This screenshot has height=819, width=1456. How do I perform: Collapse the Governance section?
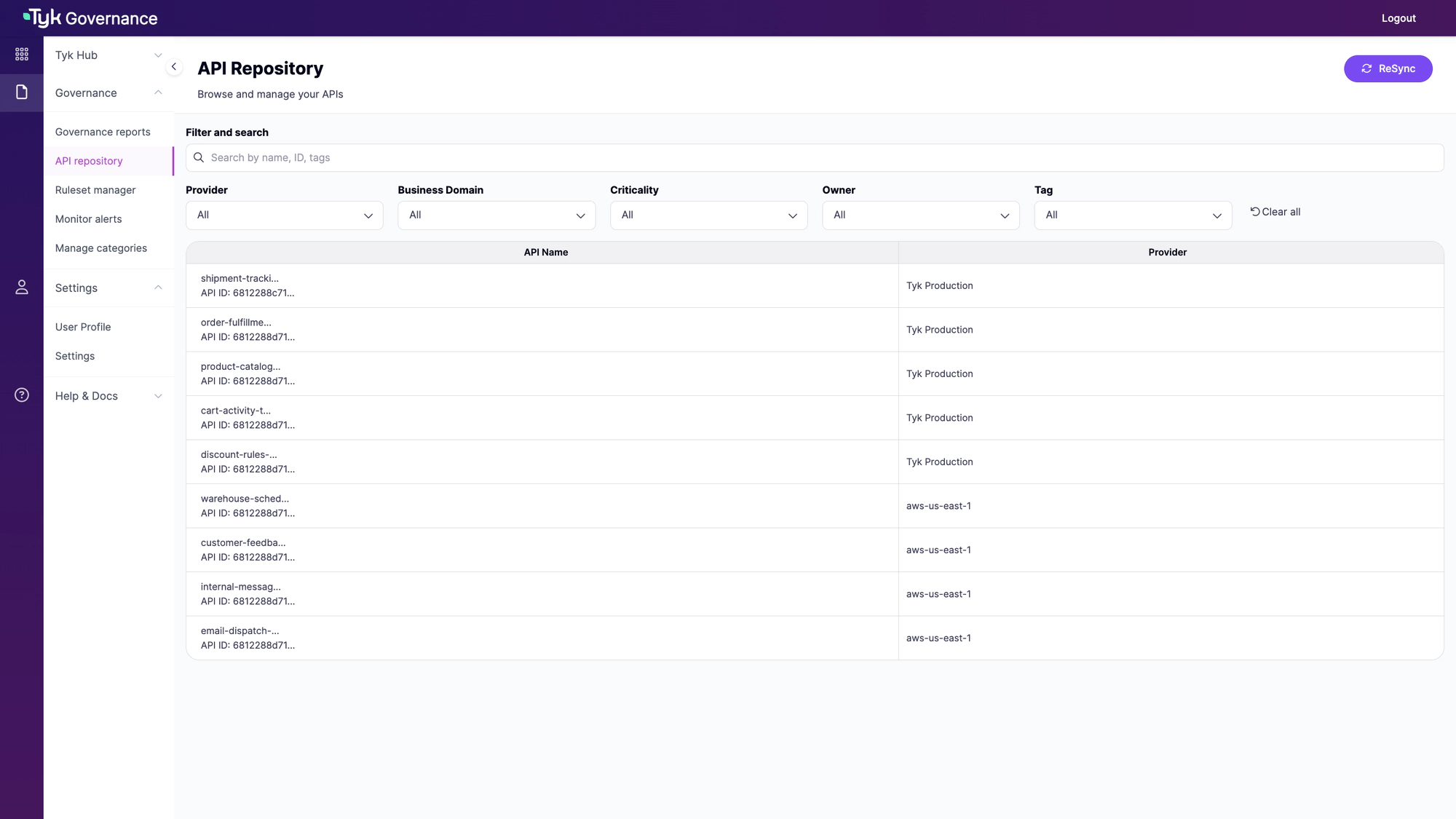tap(108, 93)
